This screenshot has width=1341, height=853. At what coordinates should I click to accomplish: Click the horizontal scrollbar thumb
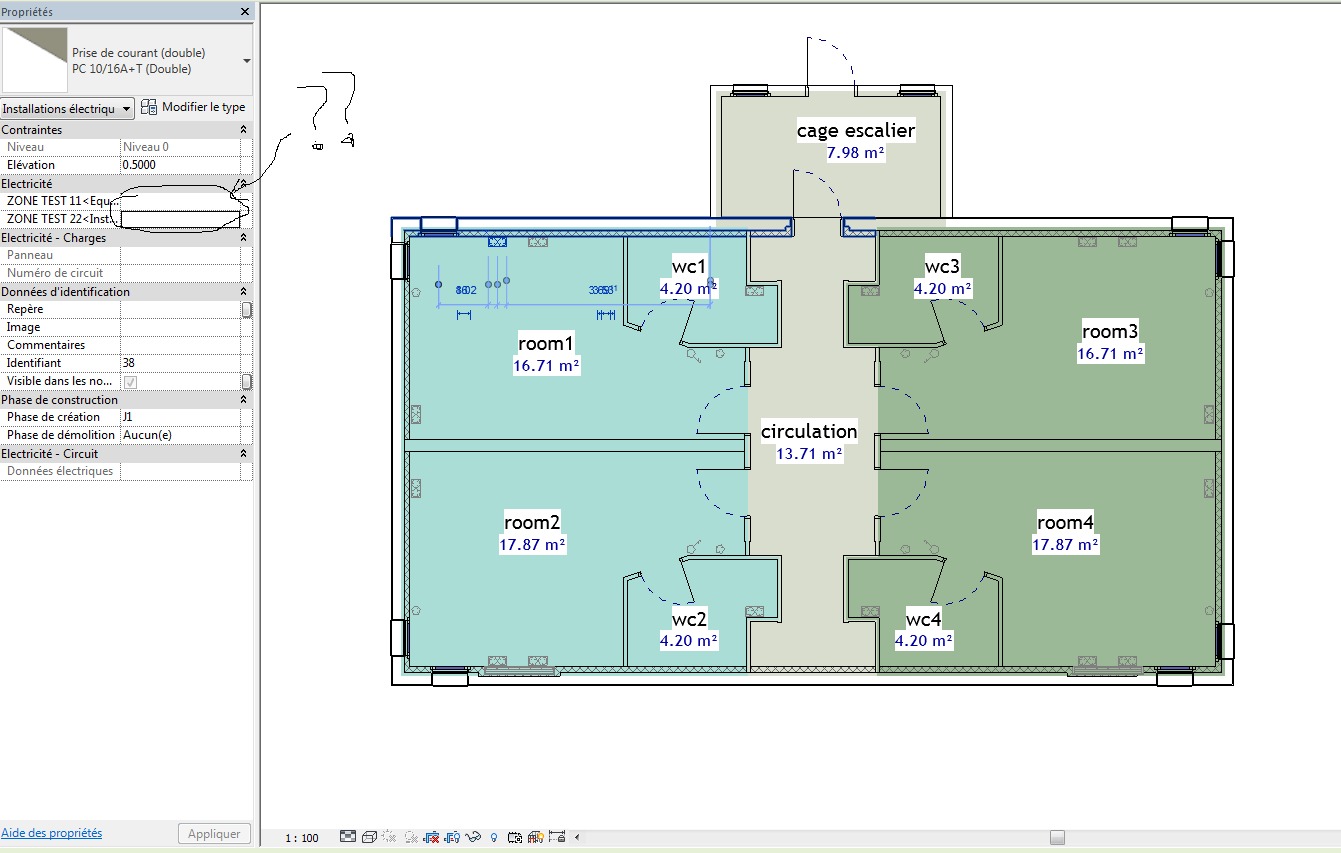(1057, 837)
